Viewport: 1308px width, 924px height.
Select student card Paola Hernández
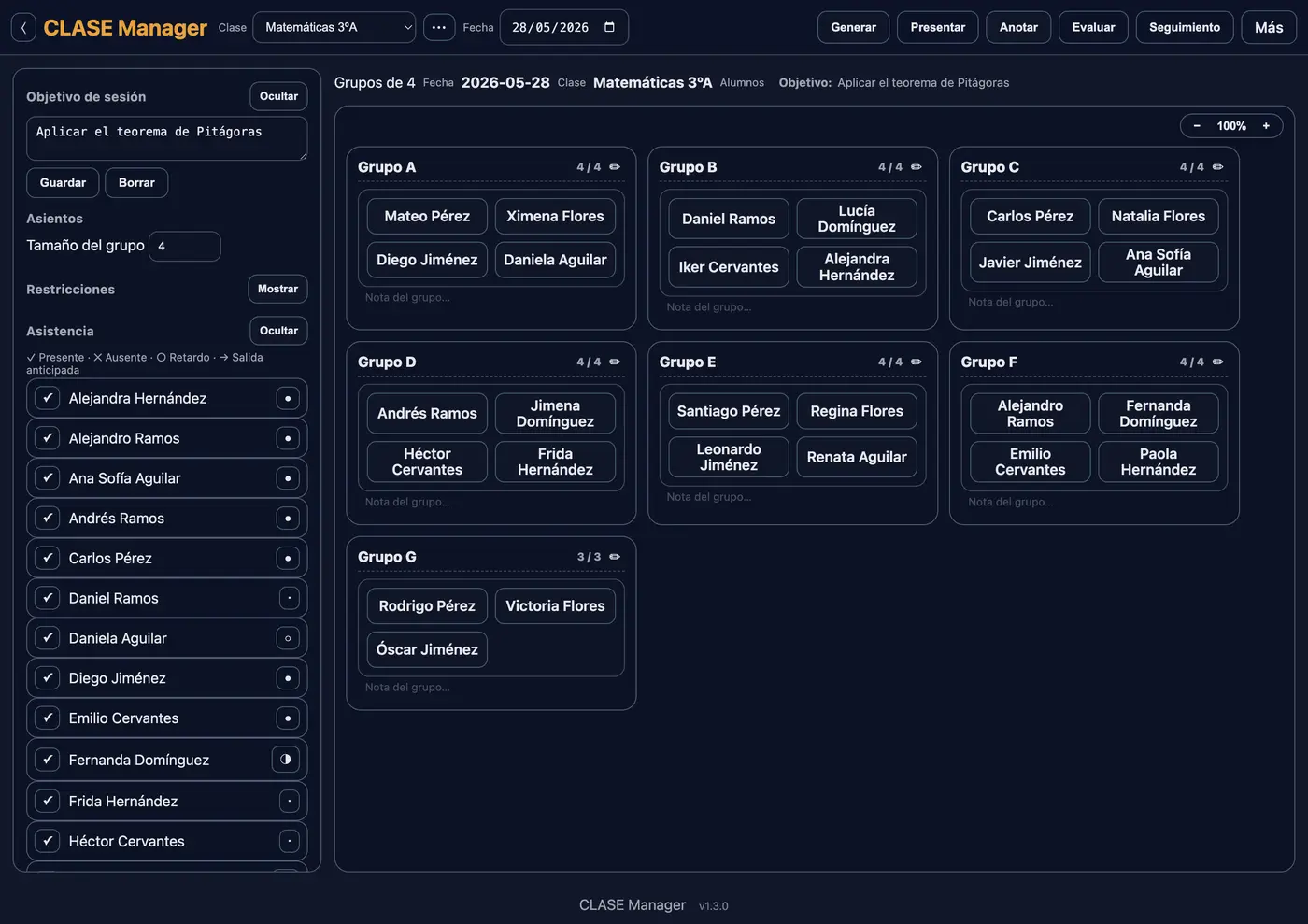(x=1159, y=462)
